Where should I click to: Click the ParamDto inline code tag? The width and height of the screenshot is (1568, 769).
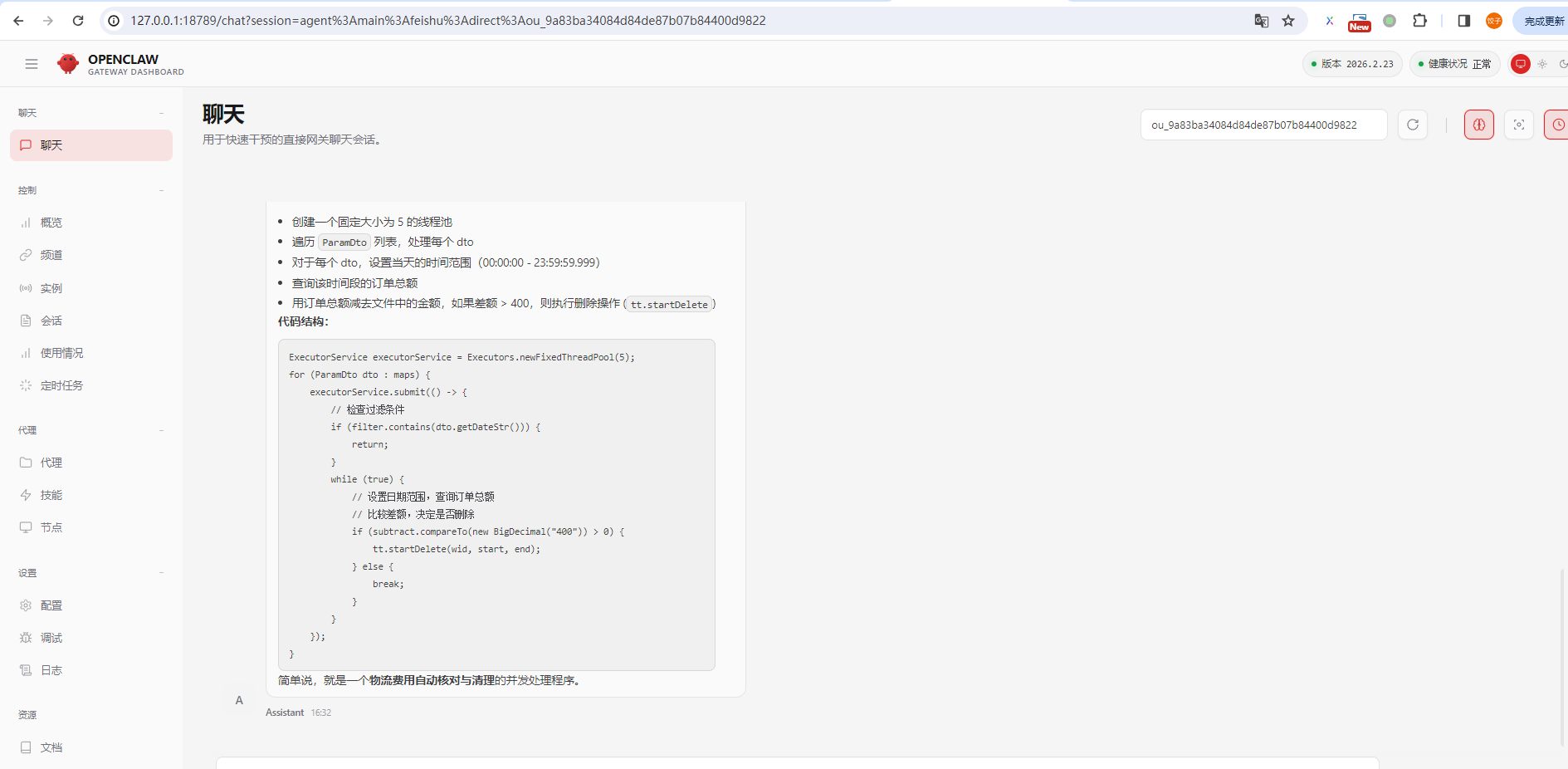(344, 242)
